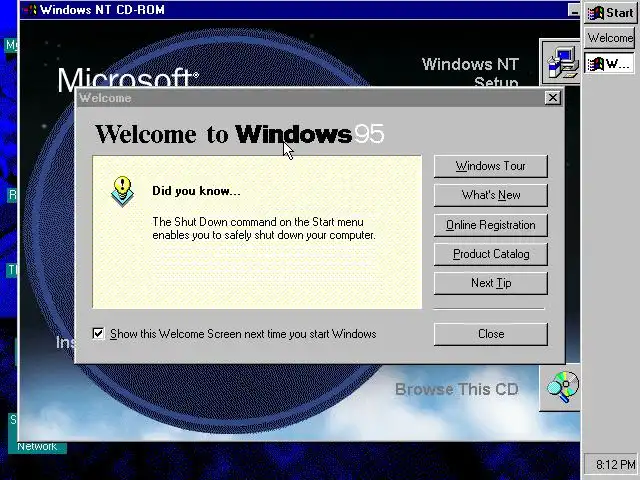Click the light bulb tip icon
The height and width of the screenshot is (480, 640).
122,191
